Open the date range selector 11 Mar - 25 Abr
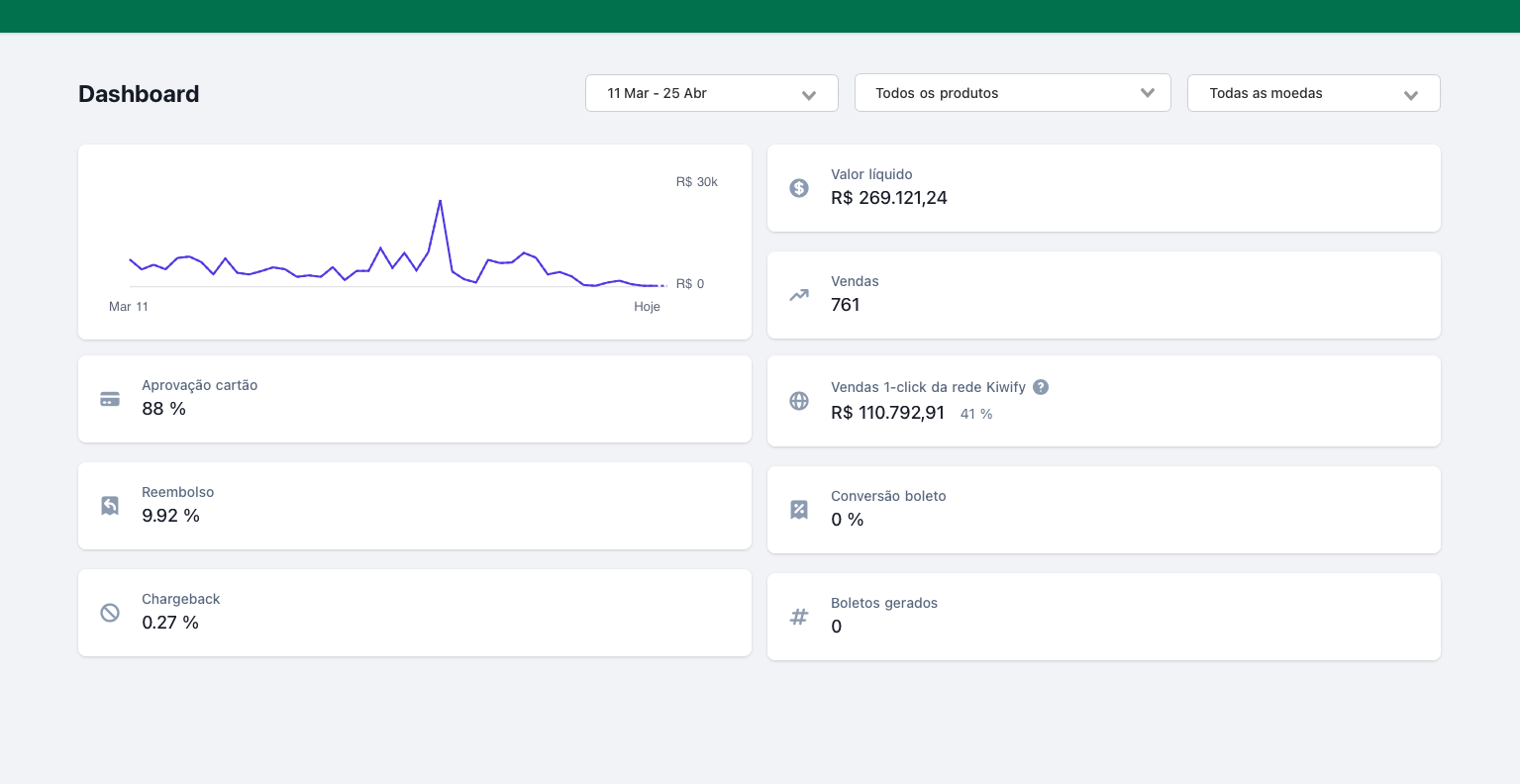The image size is (1520, 784). (x=711, y=92)
